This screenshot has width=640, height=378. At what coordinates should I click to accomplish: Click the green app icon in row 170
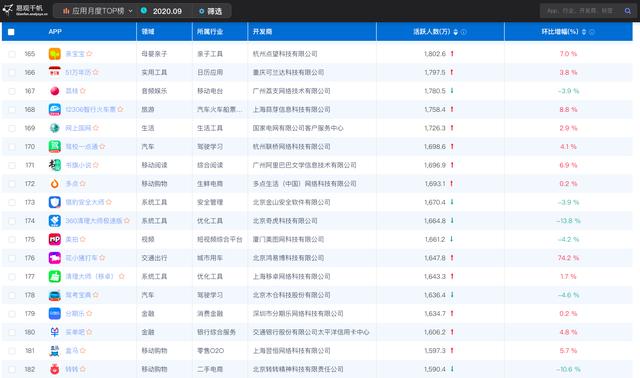click(55, 147)
